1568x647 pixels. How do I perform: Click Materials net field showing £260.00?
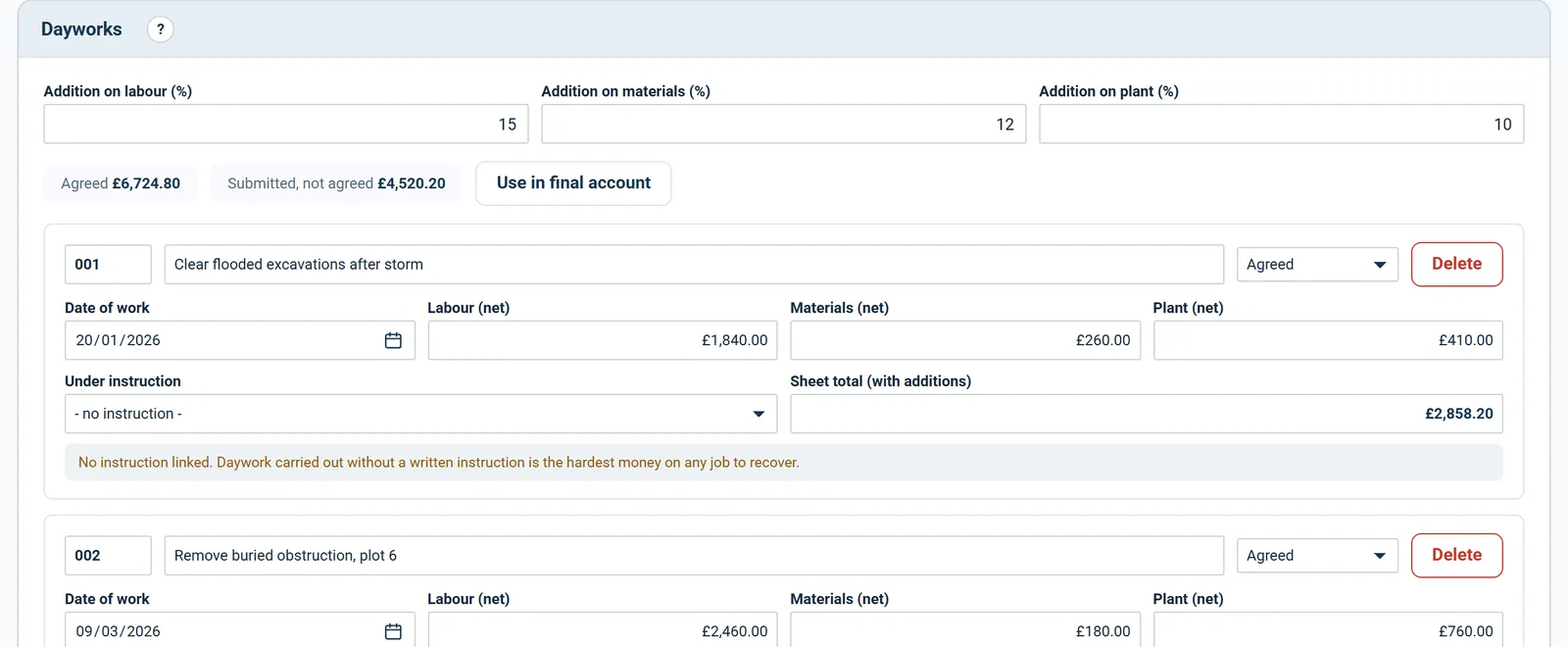[965, 340]
